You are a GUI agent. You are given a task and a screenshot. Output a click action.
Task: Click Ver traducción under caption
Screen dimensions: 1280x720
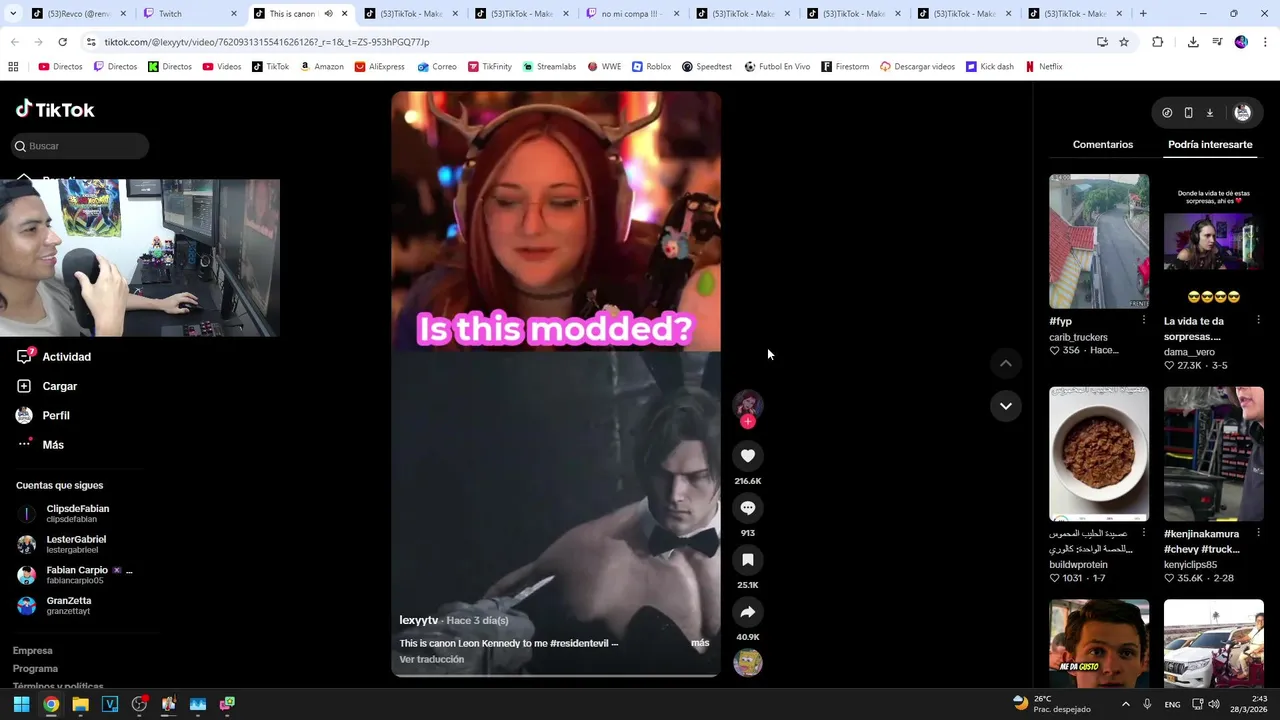click(x=431, y=660)
